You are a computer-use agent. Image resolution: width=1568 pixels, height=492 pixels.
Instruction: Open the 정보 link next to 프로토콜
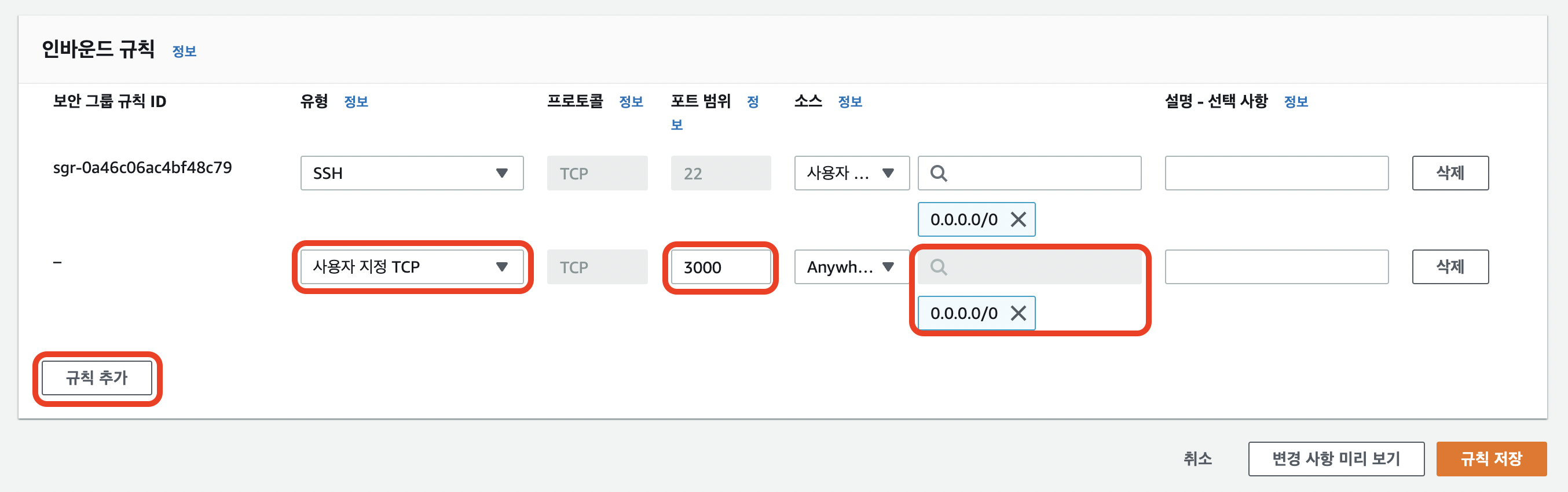[631, 101]
